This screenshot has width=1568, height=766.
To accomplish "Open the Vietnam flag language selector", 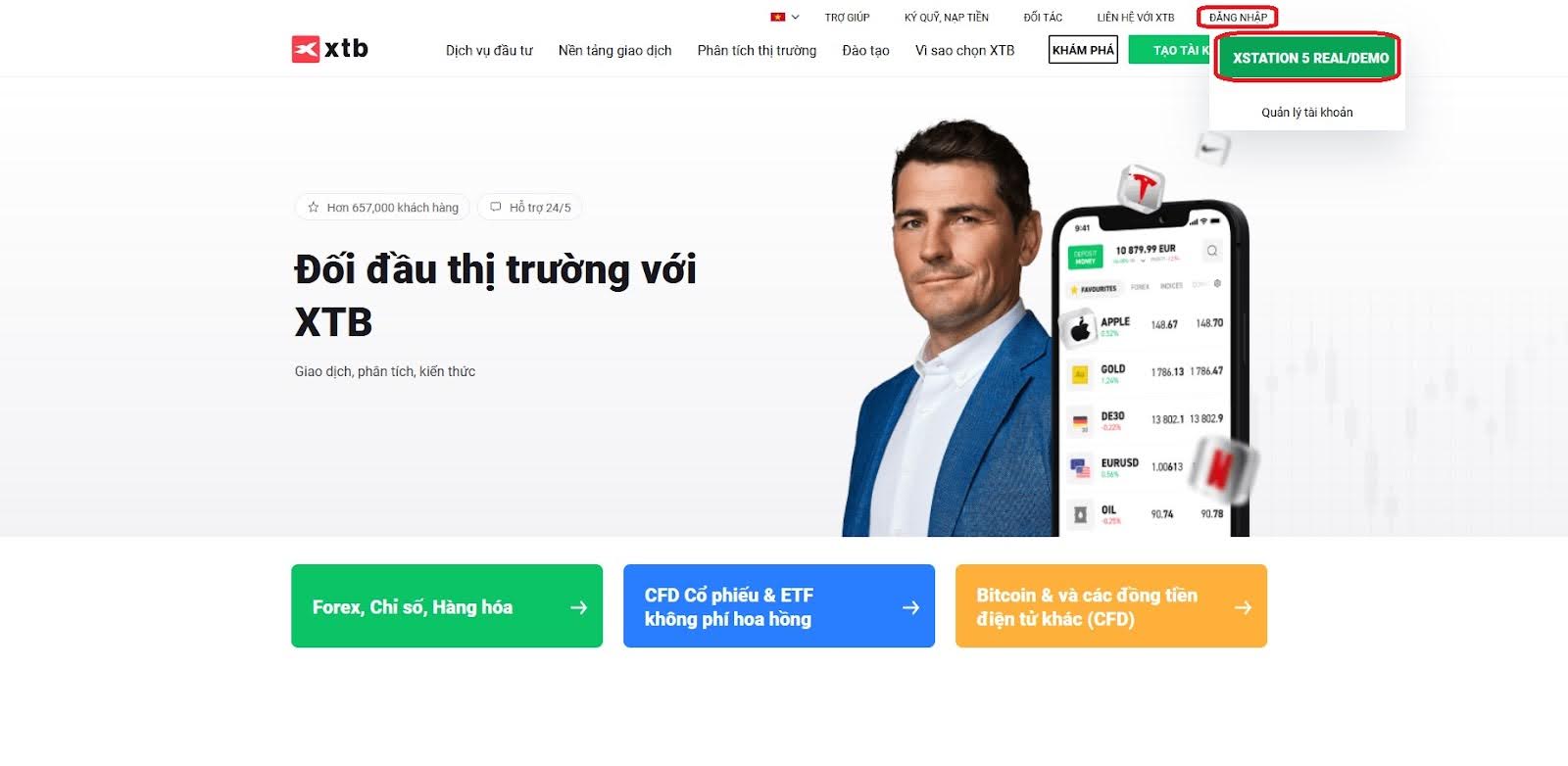I will [x=785, y=17].
